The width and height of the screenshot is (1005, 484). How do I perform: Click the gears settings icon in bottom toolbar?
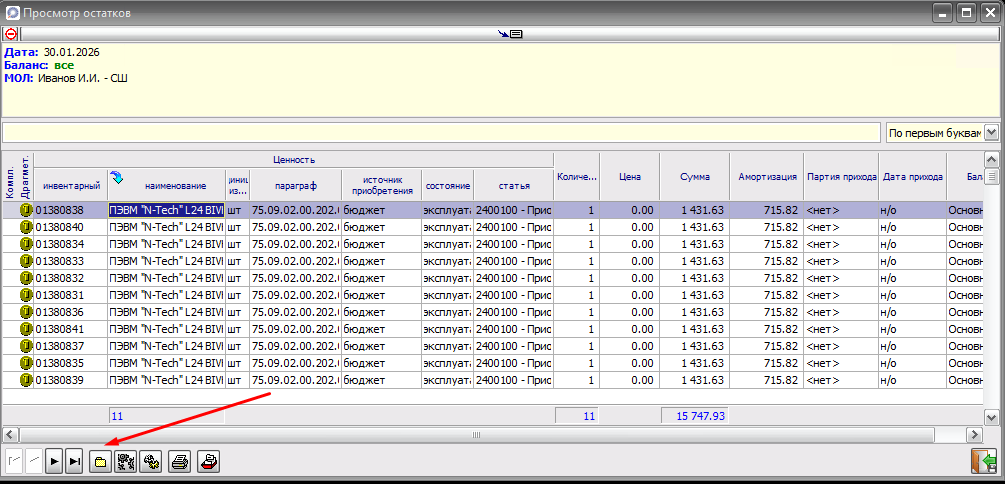tap(124, 462)
